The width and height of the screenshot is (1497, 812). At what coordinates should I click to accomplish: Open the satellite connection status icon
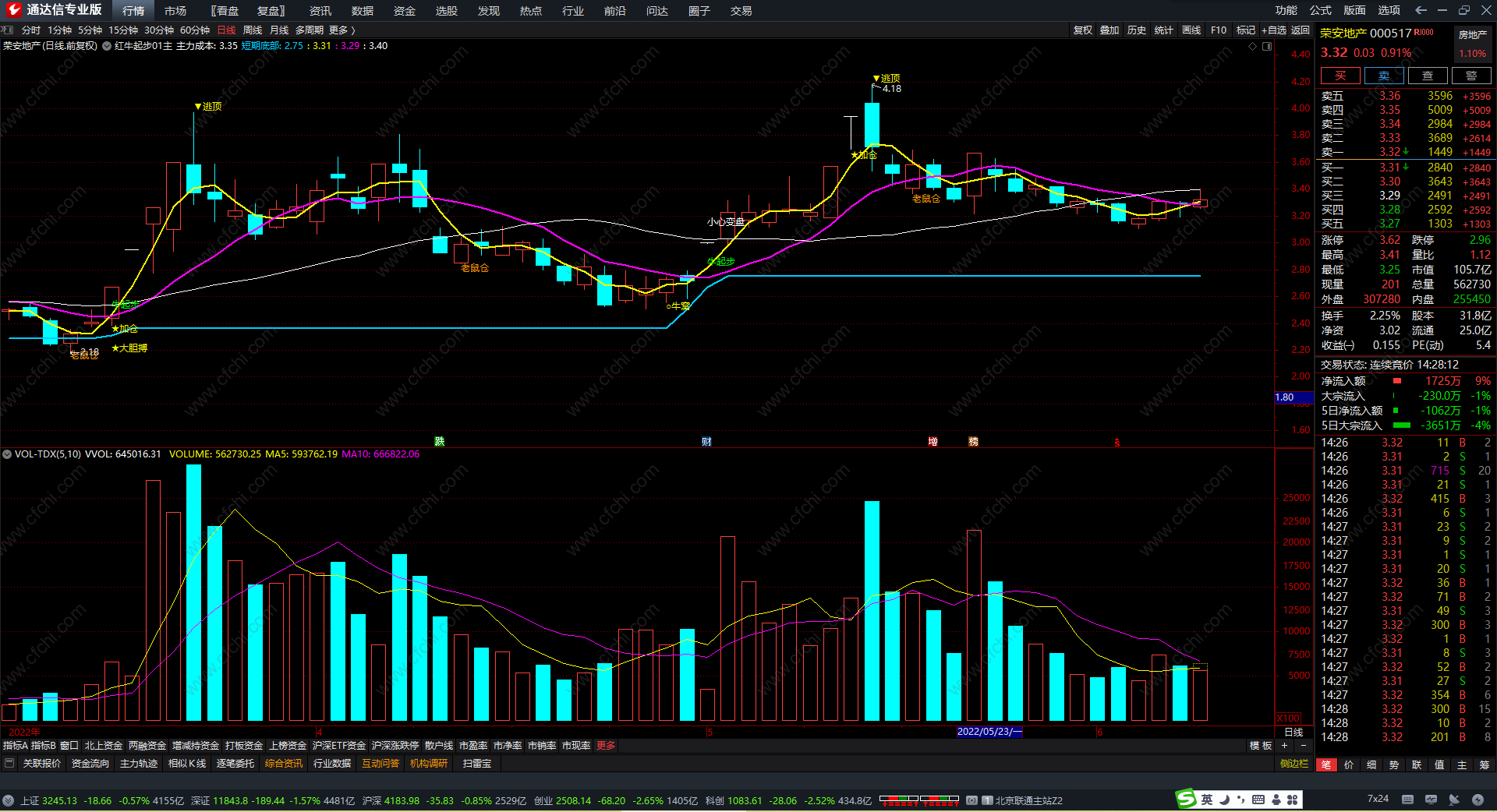pyautogui.click(x=1454, y=800)
